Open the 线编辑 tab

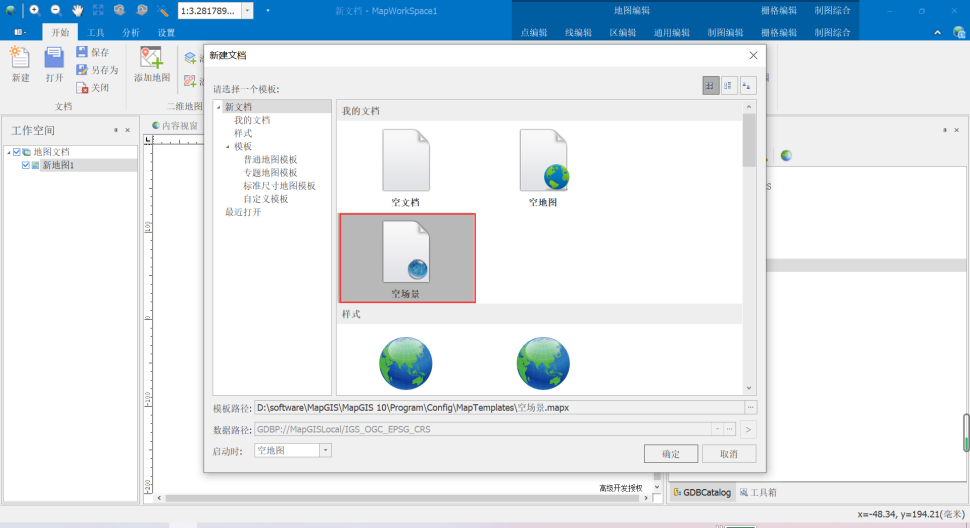click(578, 33)
